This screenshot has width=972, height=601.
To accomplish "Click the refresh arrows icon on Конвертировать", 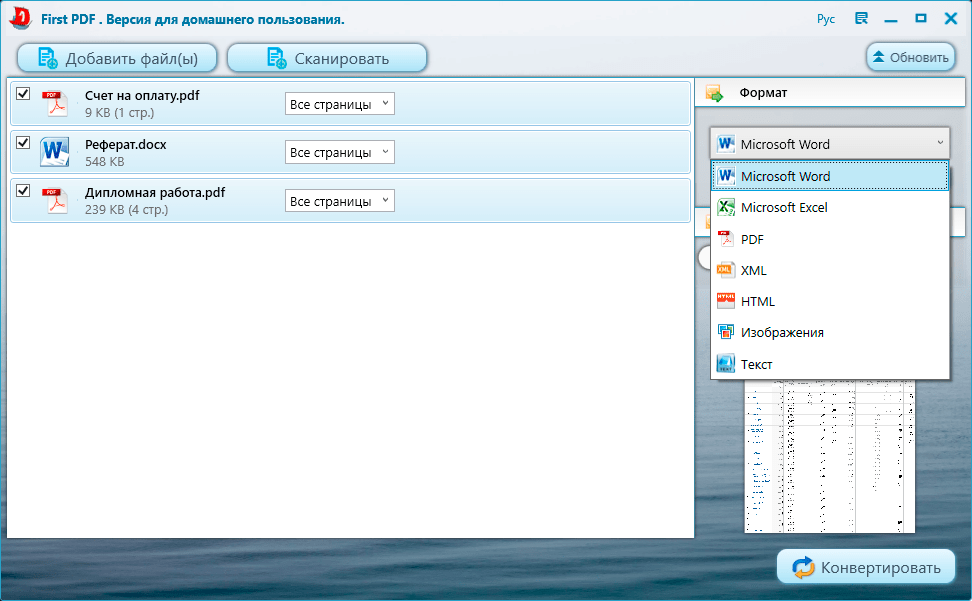I will (803, 567).
